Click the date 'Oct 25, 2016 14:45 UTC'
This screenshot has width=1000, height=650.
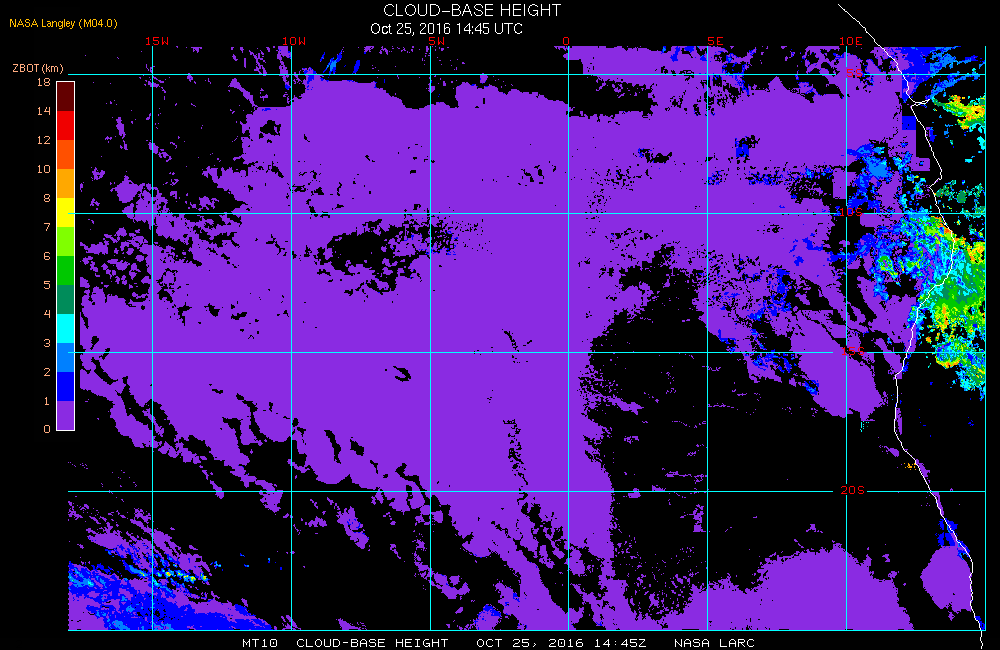(x=446, y=29)
